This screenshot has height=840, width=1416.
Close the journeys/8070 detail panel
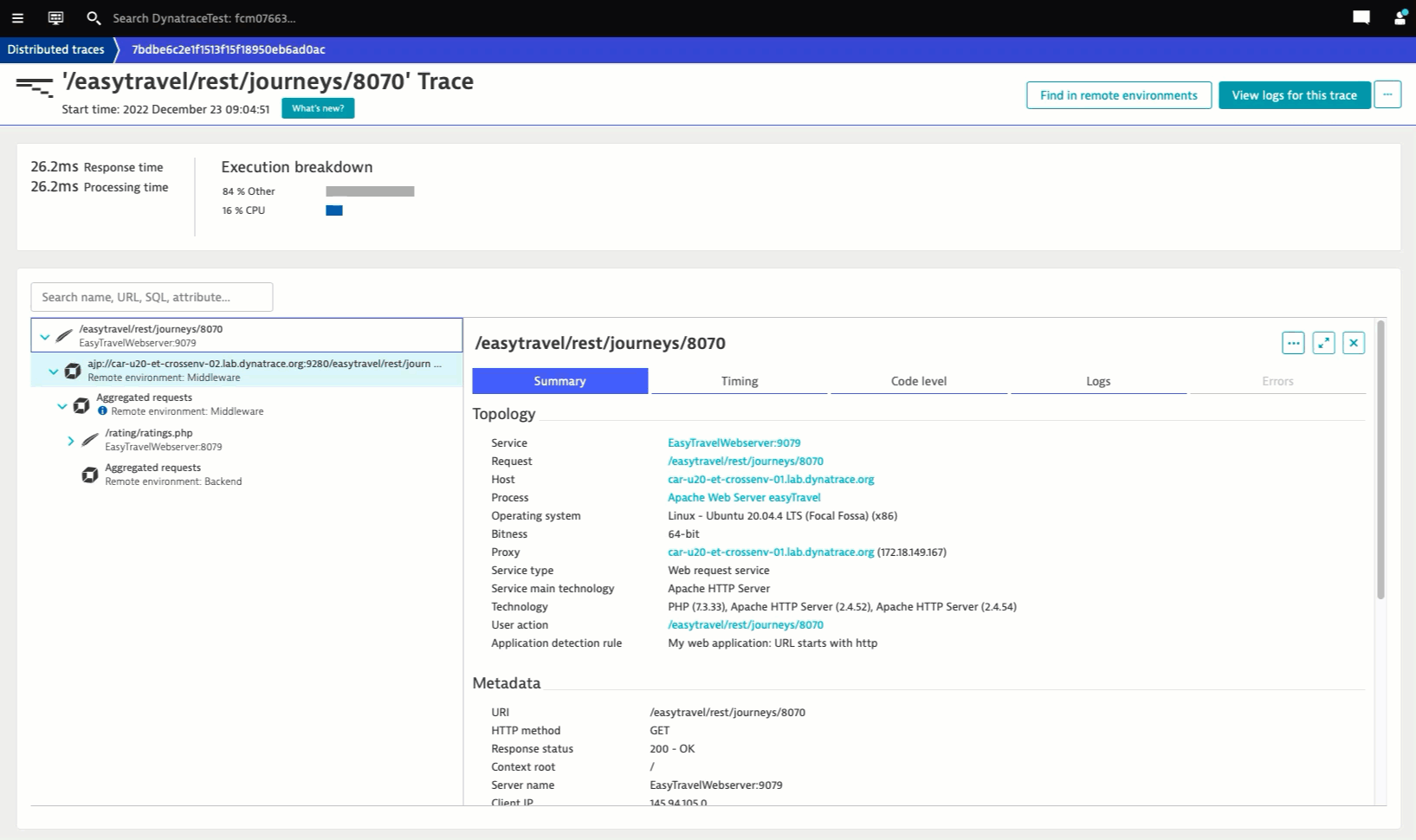tap(1354, 343)
